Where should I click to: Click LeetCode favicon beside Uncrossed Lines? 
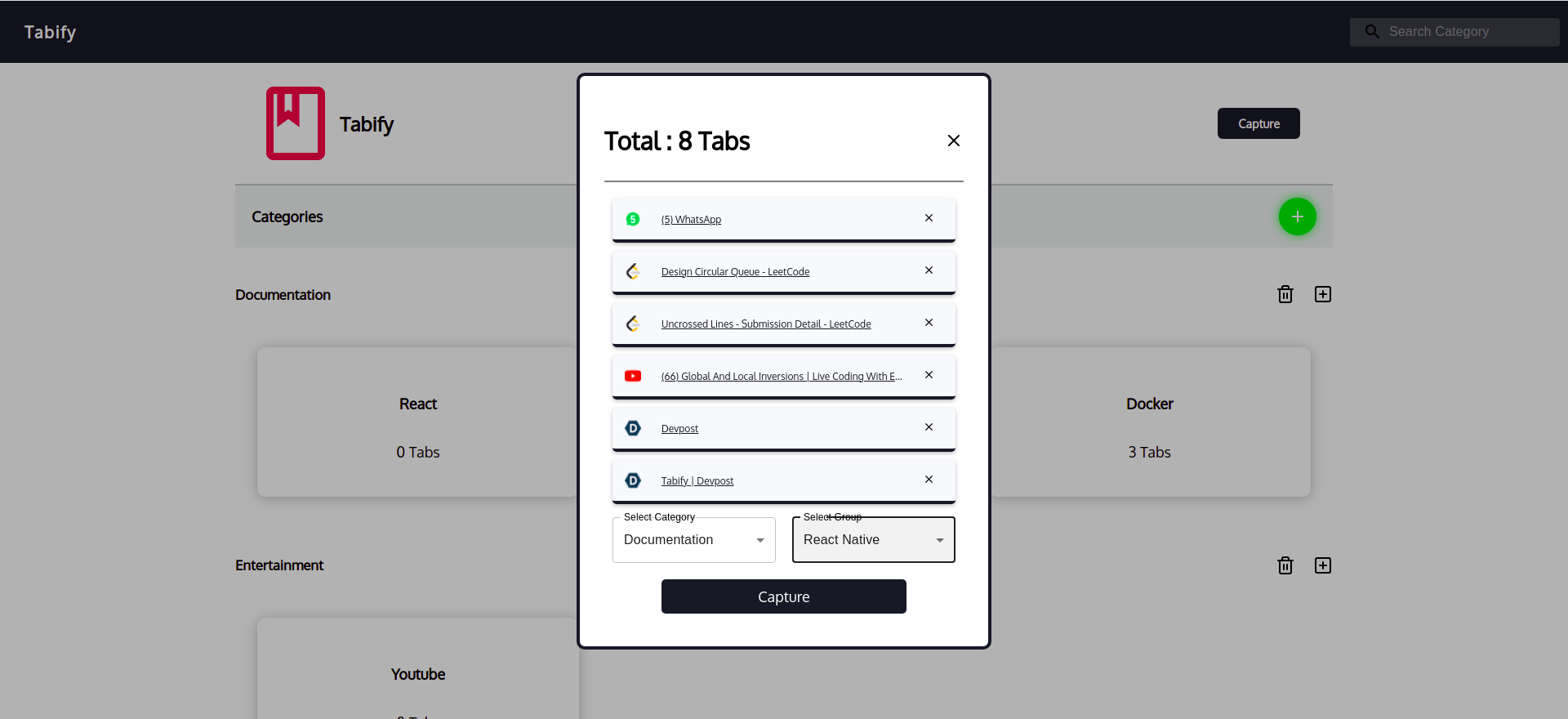[x=633, y=324]
